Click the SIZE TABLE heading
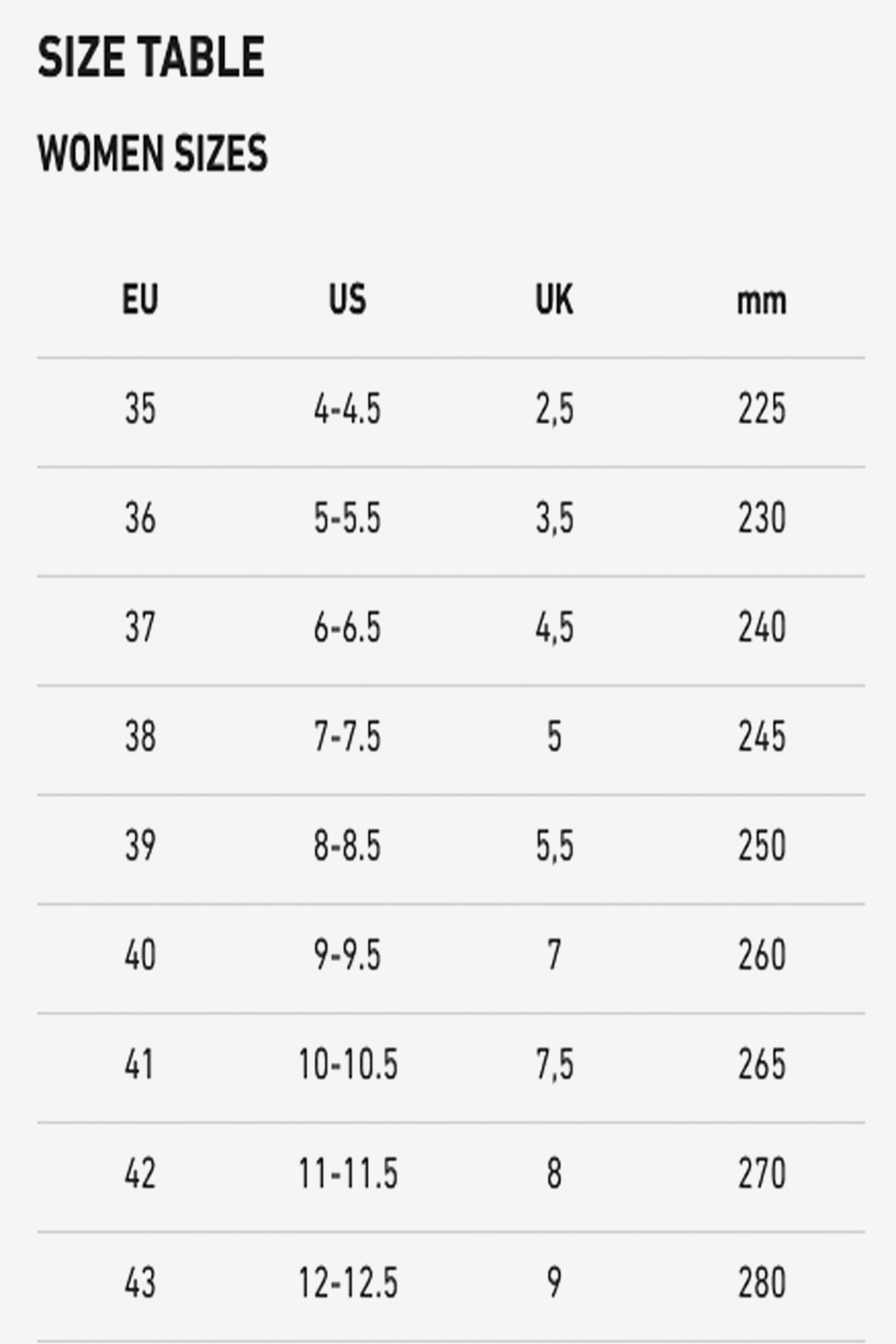Screen dimensions: 896x1344 pos(151,57)
